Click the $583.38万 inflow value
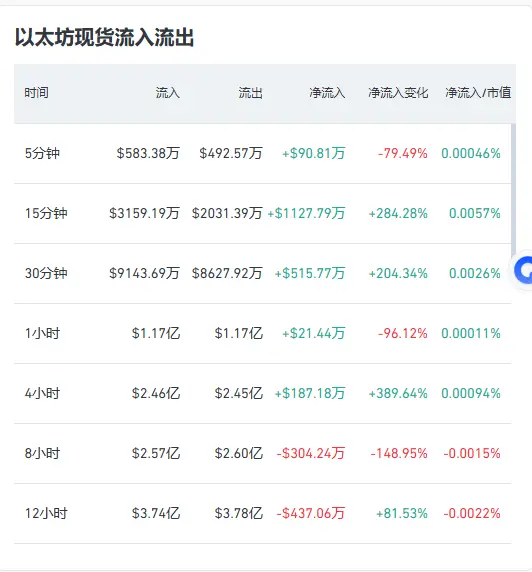532x572 pixels. tap(148, 153)
